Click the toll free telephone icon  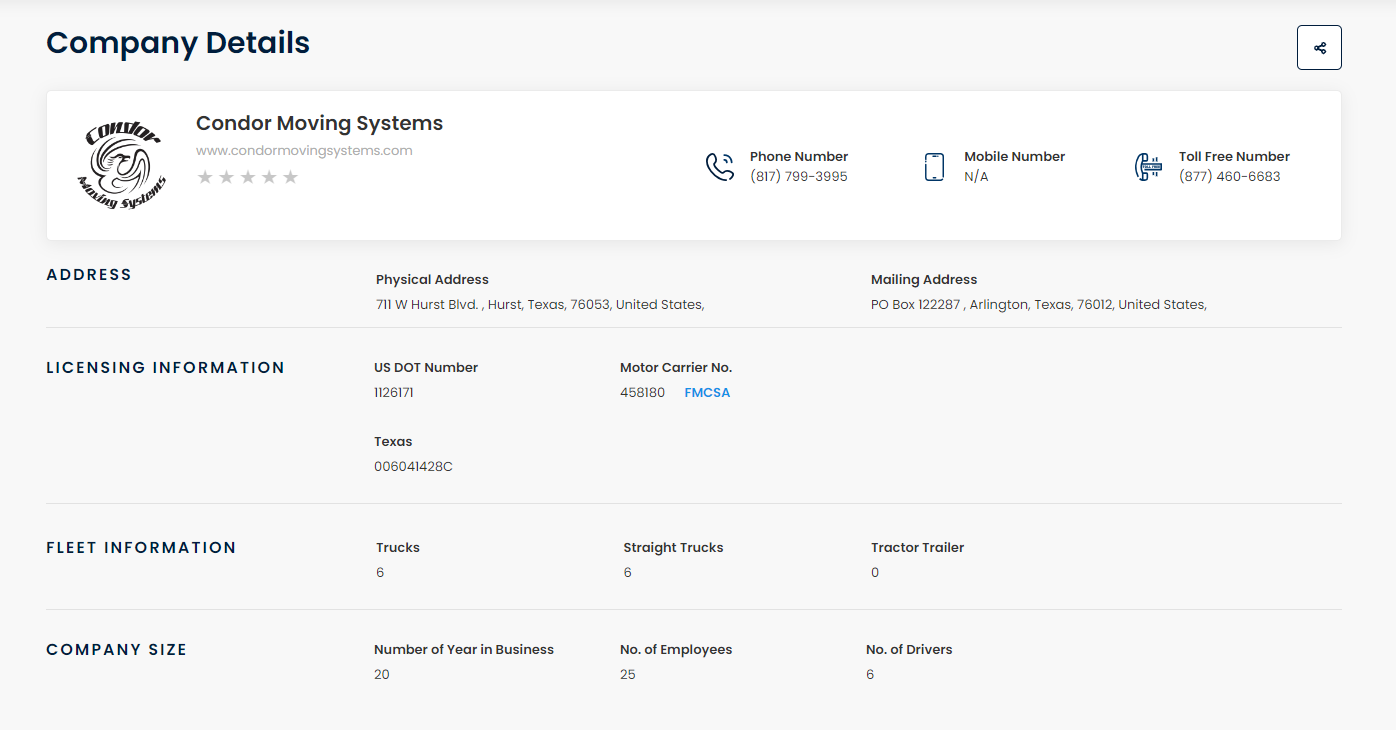(x=1148, y=167)
